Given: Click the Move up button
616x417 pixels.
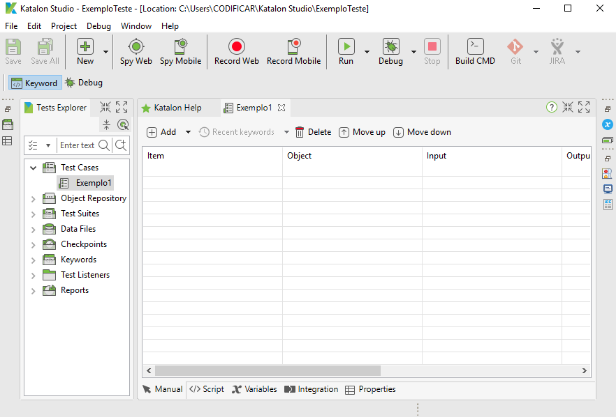Looking at the screenshot, I should coord(362,132).
